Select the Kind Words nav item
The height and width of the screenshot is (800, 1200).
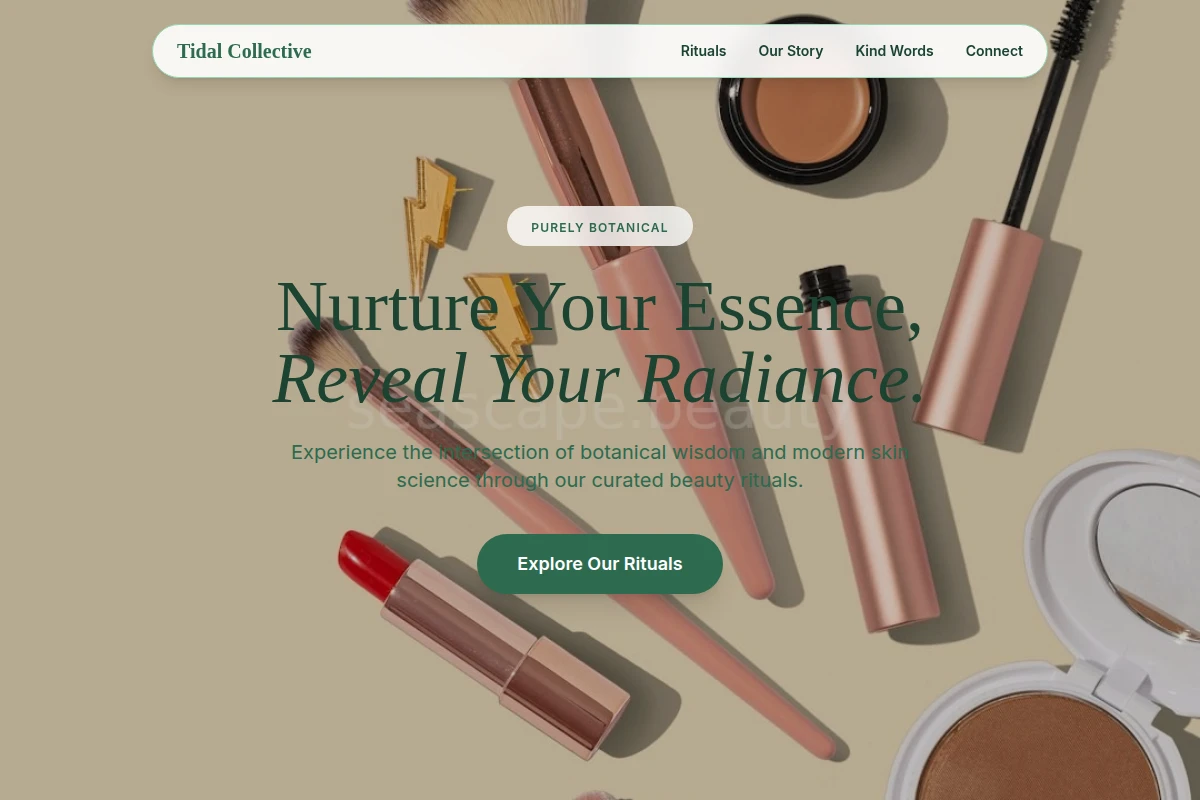pos(894,51)
